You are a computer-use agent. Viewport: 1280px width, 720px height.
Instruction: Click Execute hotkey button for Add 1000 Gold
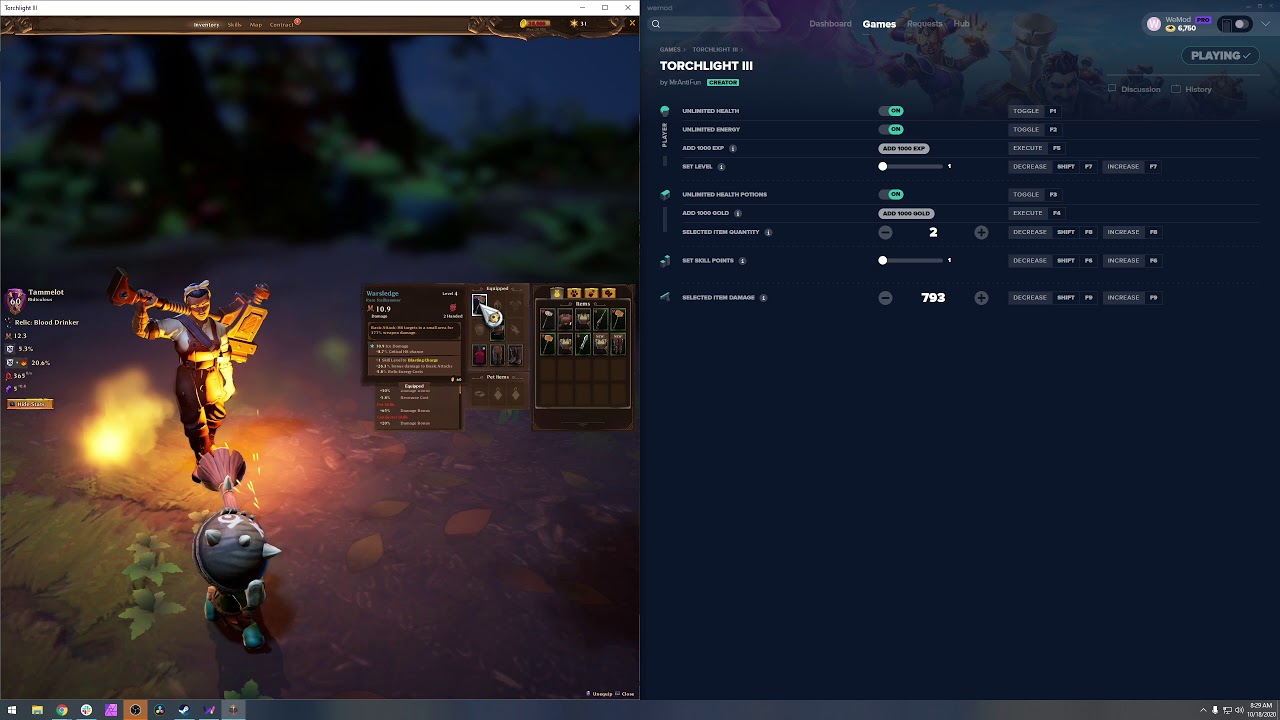point(1027,213)
